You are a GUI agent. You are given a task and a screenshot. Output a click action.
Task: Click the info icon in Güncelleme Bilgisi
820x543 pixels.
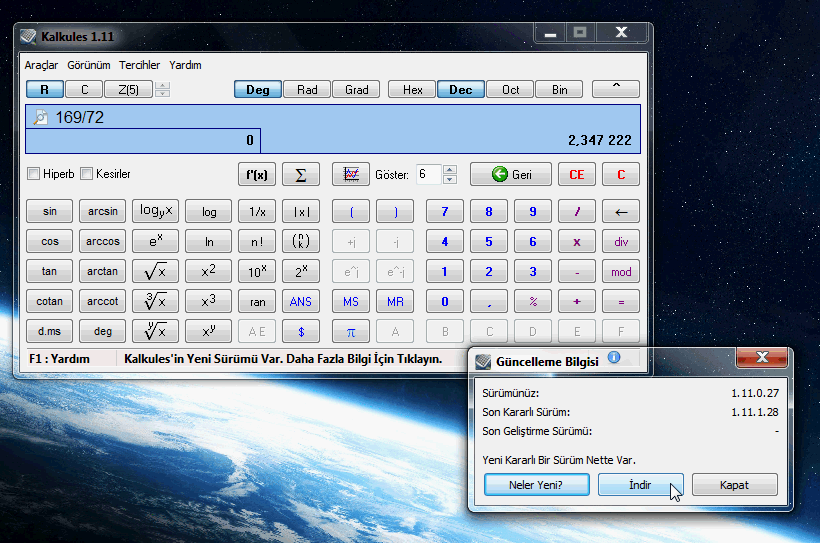click(614, 357)
